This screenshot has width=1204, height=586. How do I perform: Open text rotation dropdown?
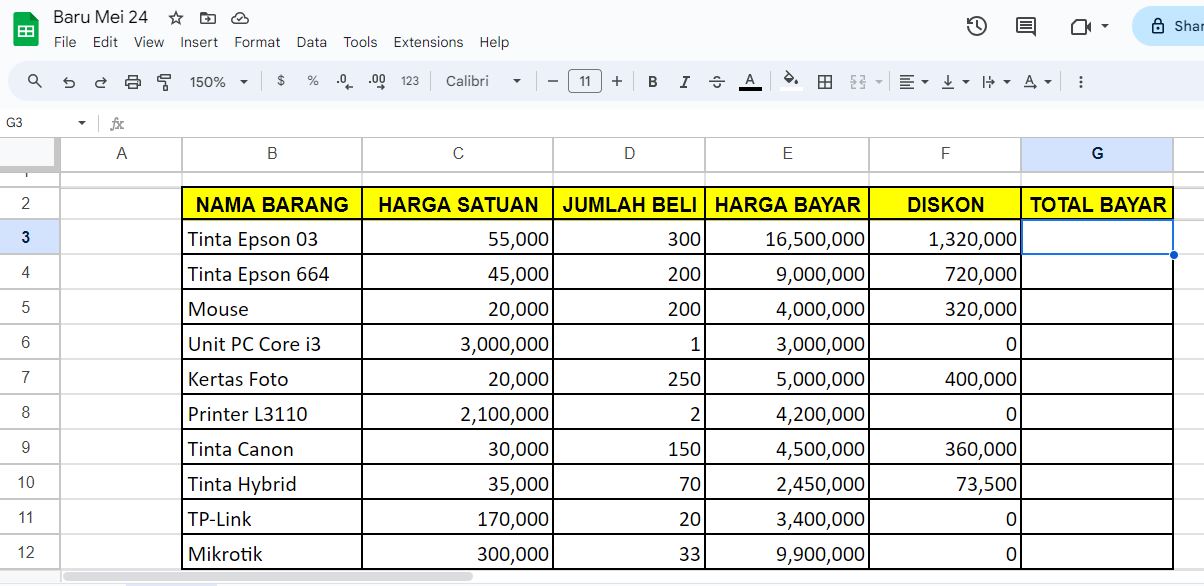tap(1037, 82)
